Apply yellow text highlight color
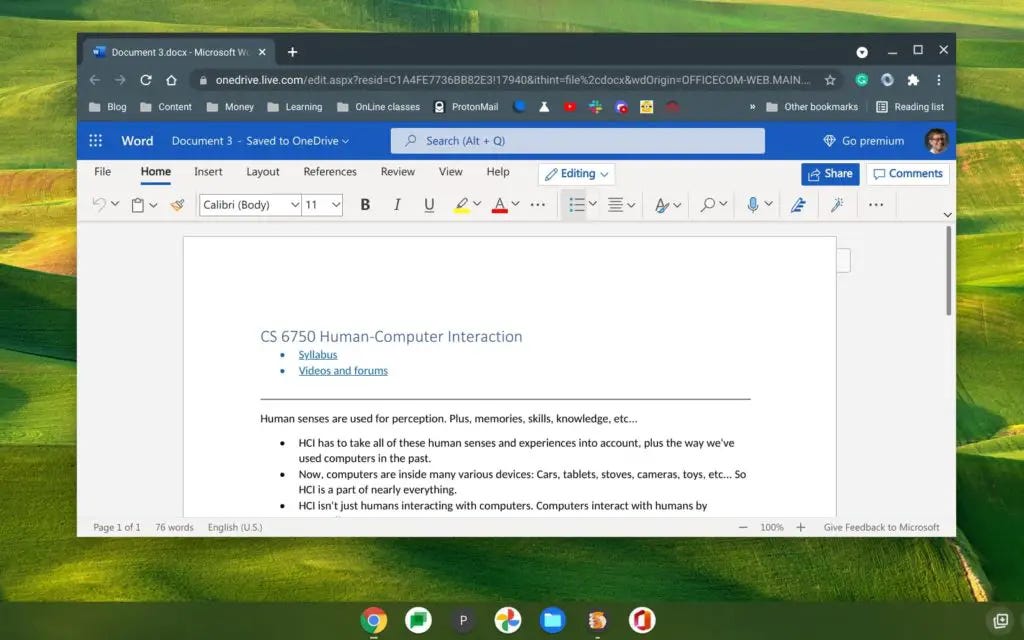Image resolution: width=1024 pixels, height=640 pixels. (x=462, y=205)
